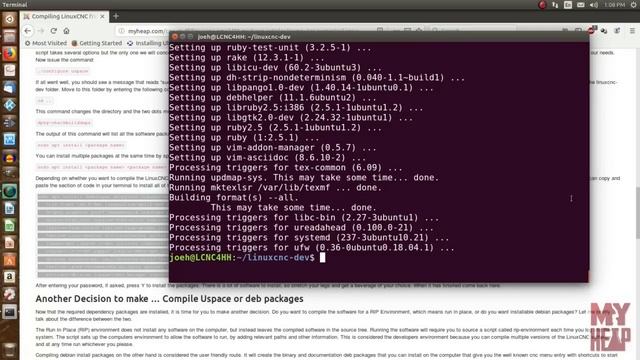Go back in the Firefox browser
The image size is (640, 360).
pos(28,31)
